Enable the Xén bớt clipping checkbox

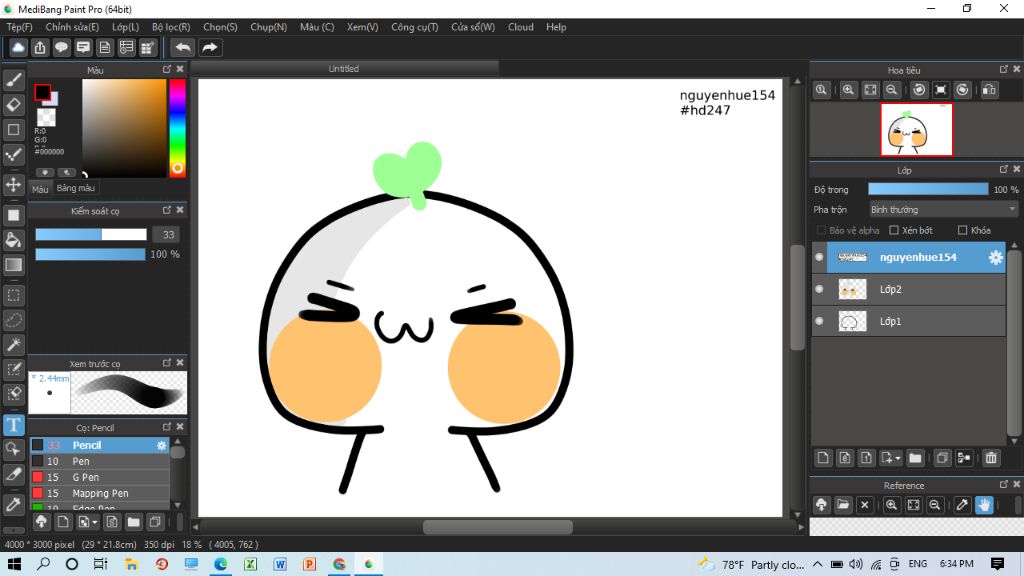[894, 230]
